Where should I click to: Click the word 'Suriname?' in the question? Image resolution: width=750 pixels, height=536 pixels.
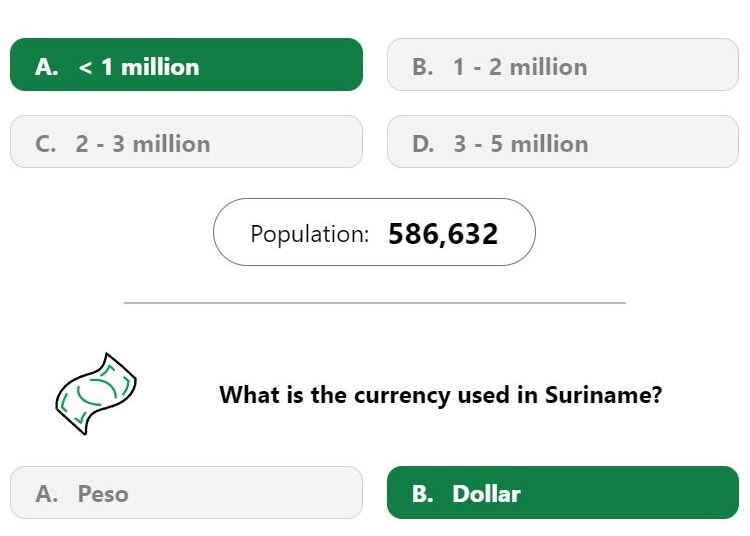pos(604,395)
